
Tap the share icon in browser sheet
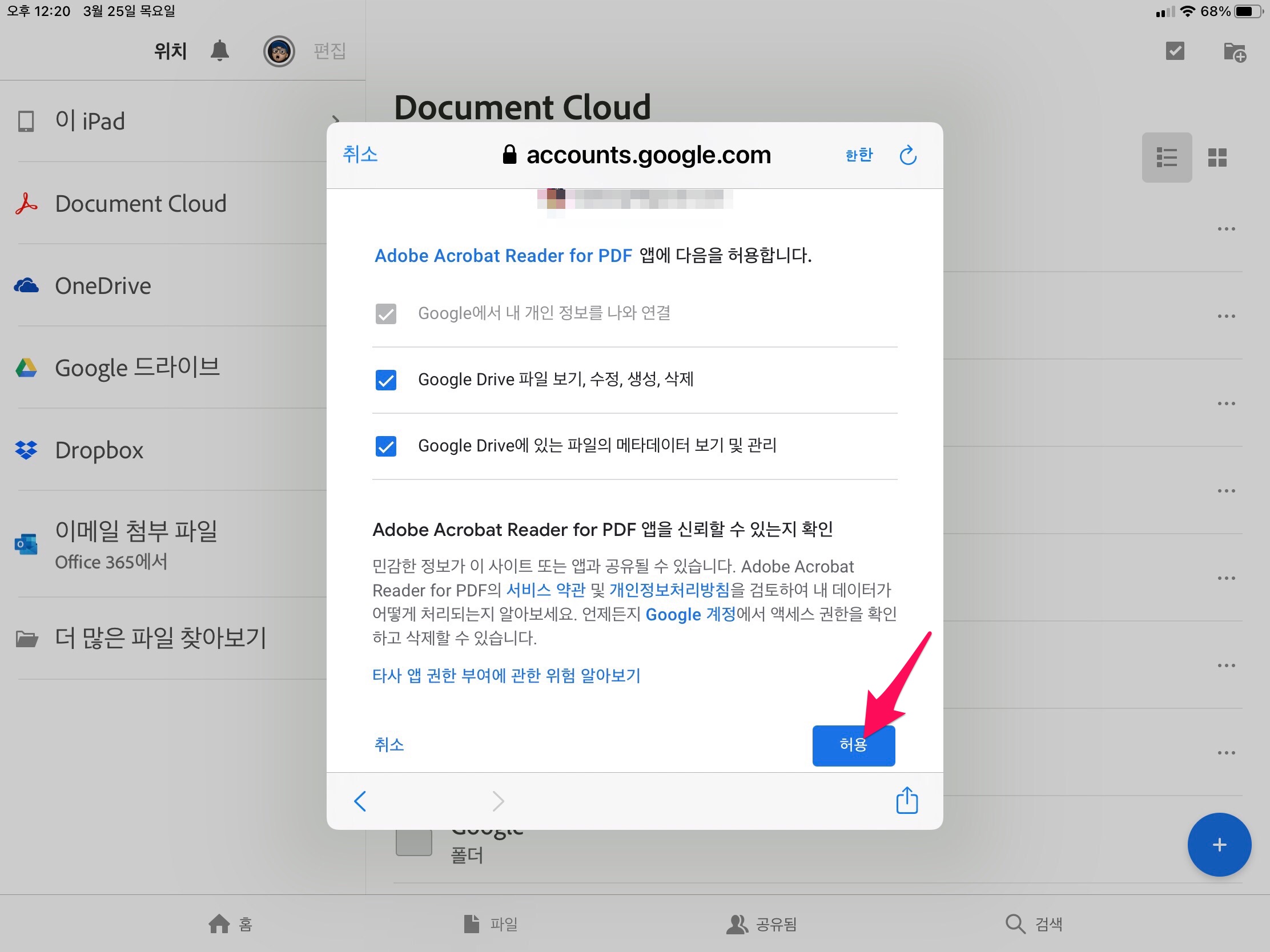pos(907,801)
